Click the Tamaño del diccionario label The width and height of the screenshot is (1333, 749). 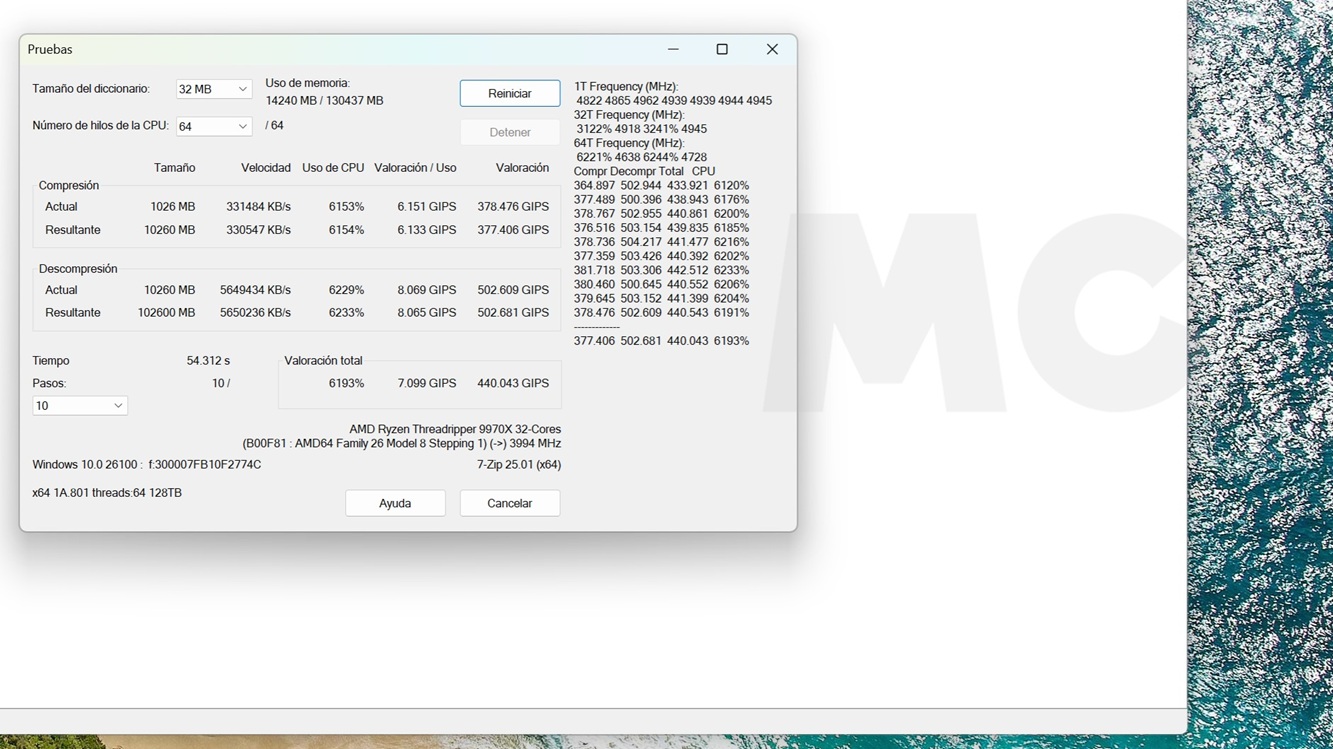click(x=91, y=89)
